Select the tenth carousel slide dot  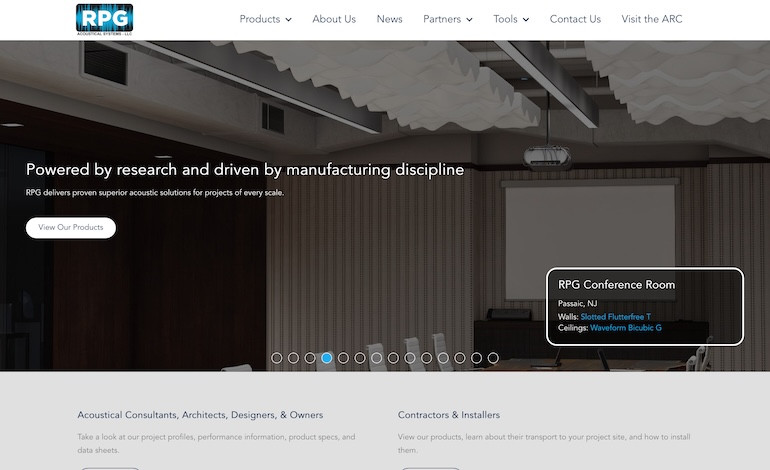427,358
